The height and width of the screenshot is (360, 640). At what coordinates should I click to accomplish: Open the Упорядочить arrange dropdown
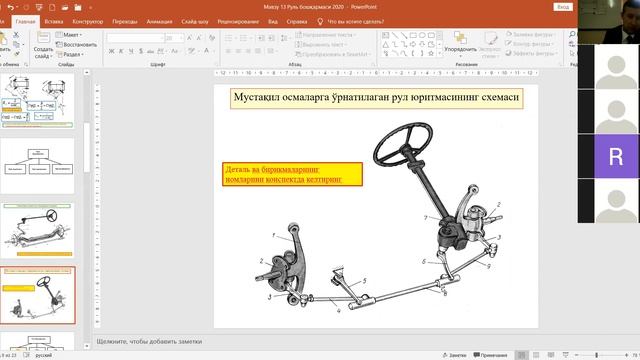point(460,44)
